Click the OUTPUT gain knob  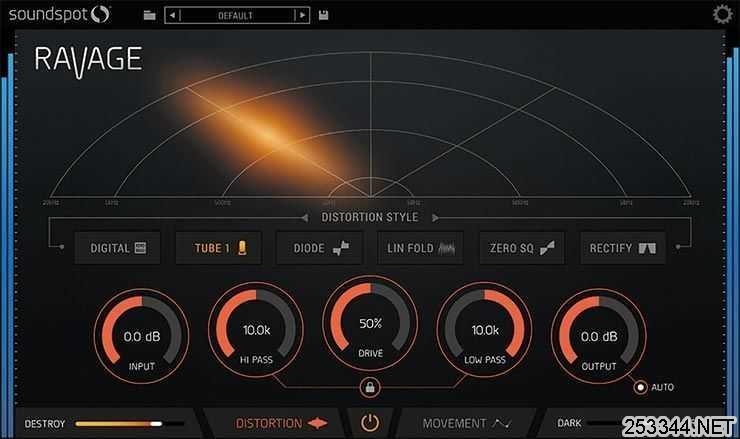pos(599,336)
